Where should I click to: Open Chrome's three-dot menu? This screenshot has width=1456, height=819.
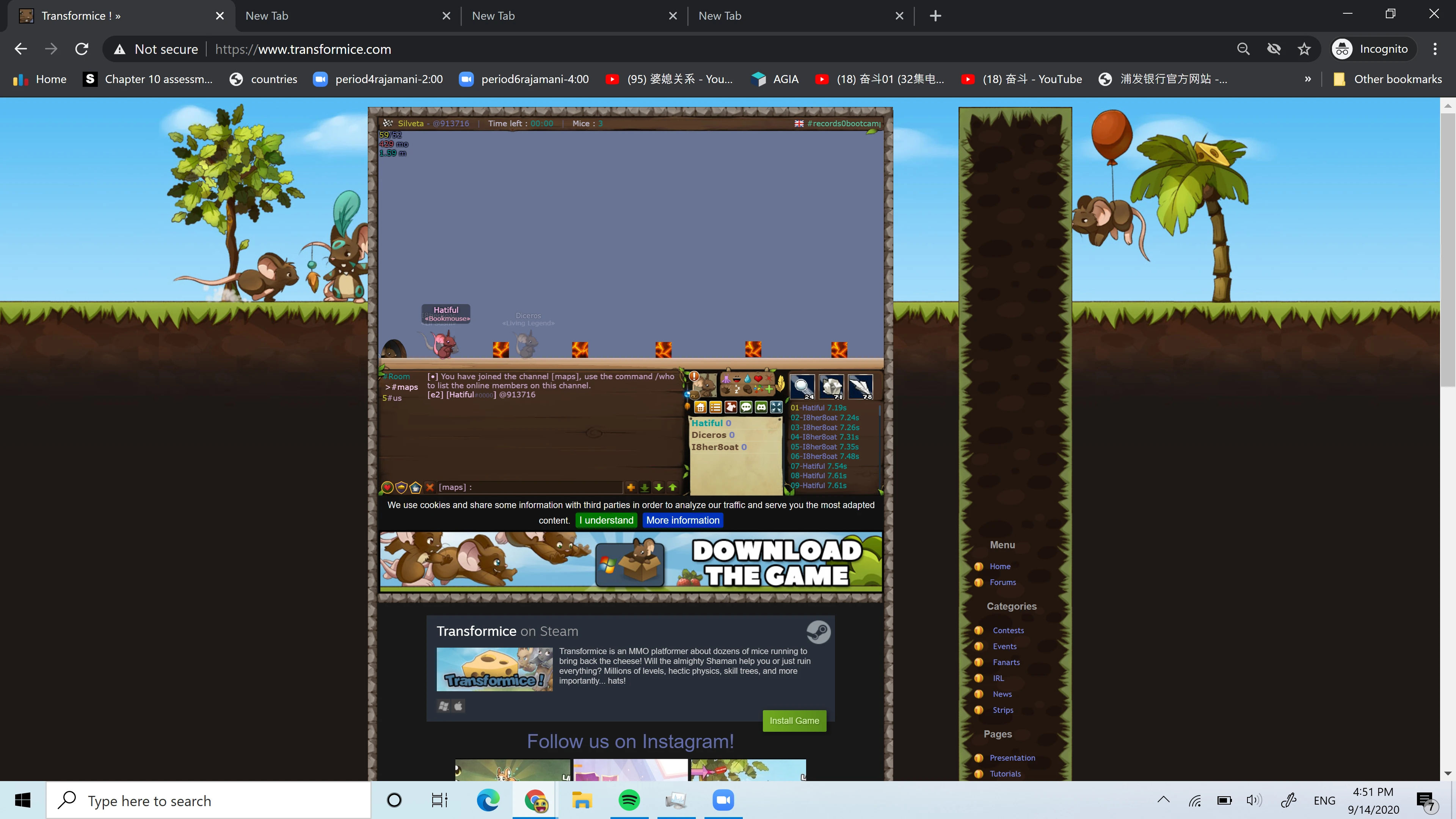click(x=1434, y=49)
